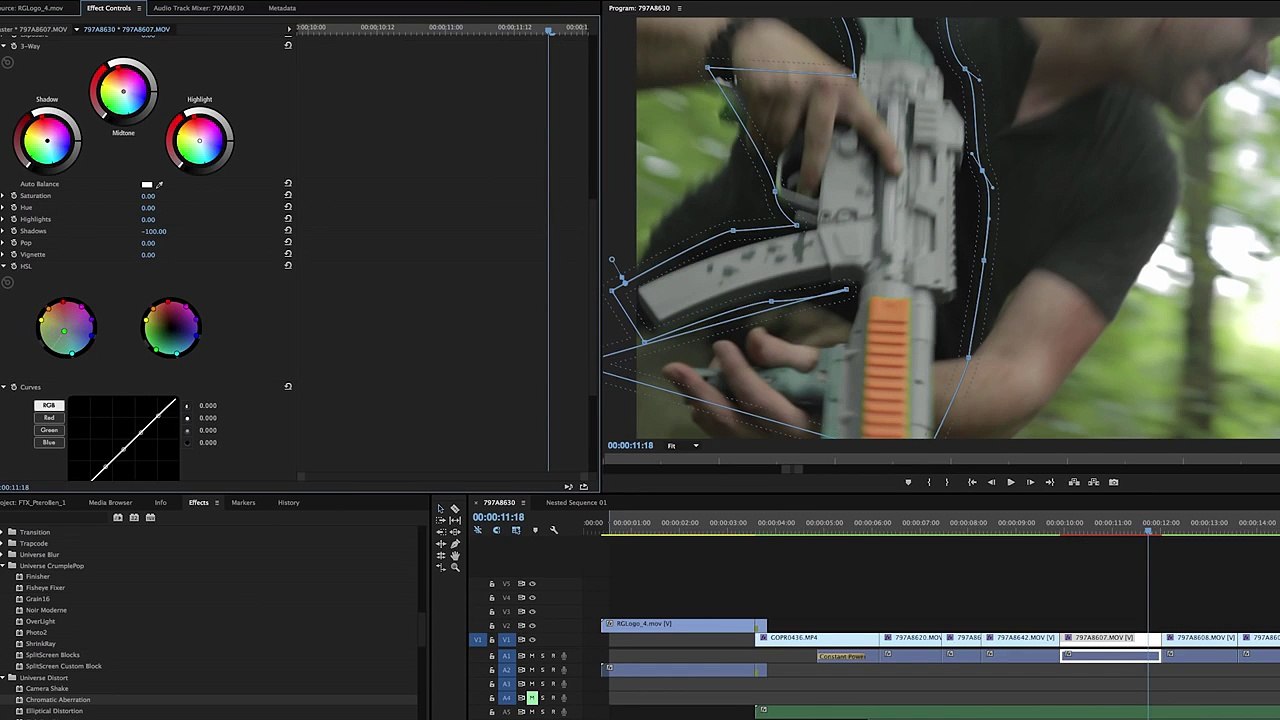Screen dimensions: 1280x720
Task: Unmute track A4 with green M
Action: (532, 697)
